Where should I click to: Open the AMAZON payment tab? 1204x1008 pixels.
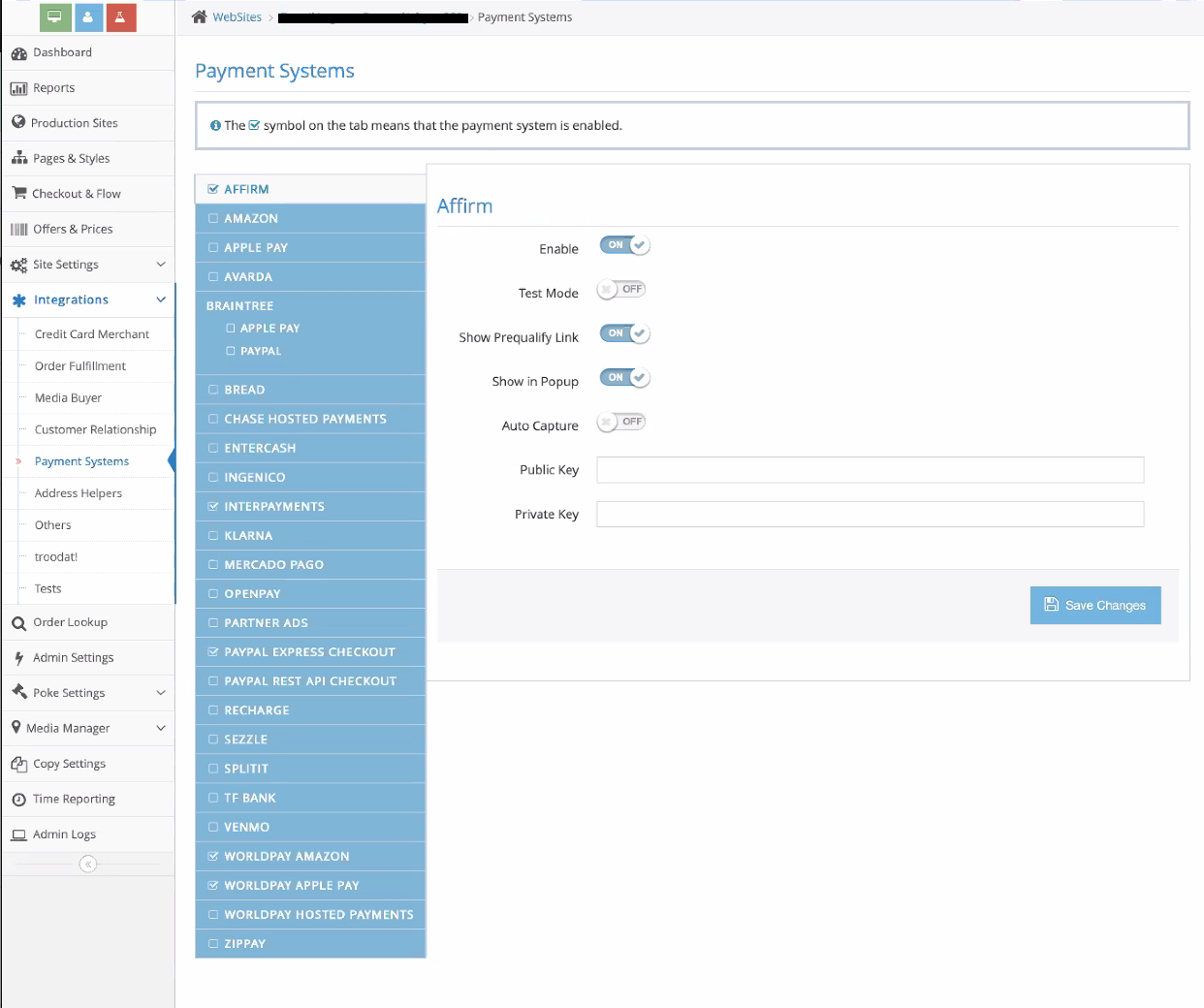310,218
